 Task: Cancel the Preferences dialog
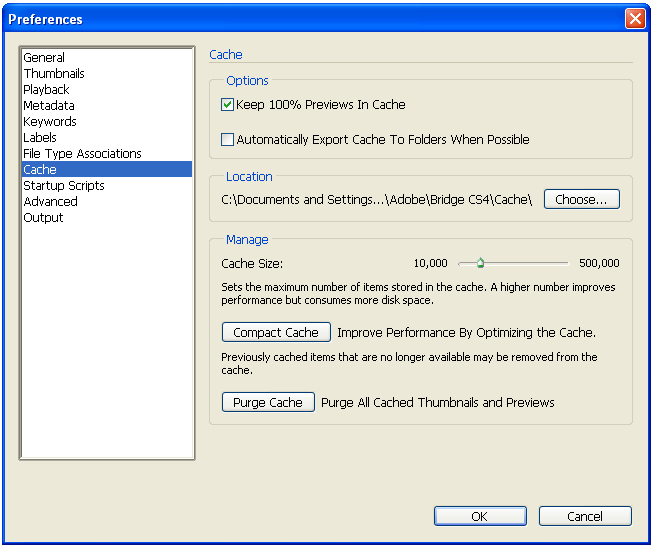click(585, 517)
